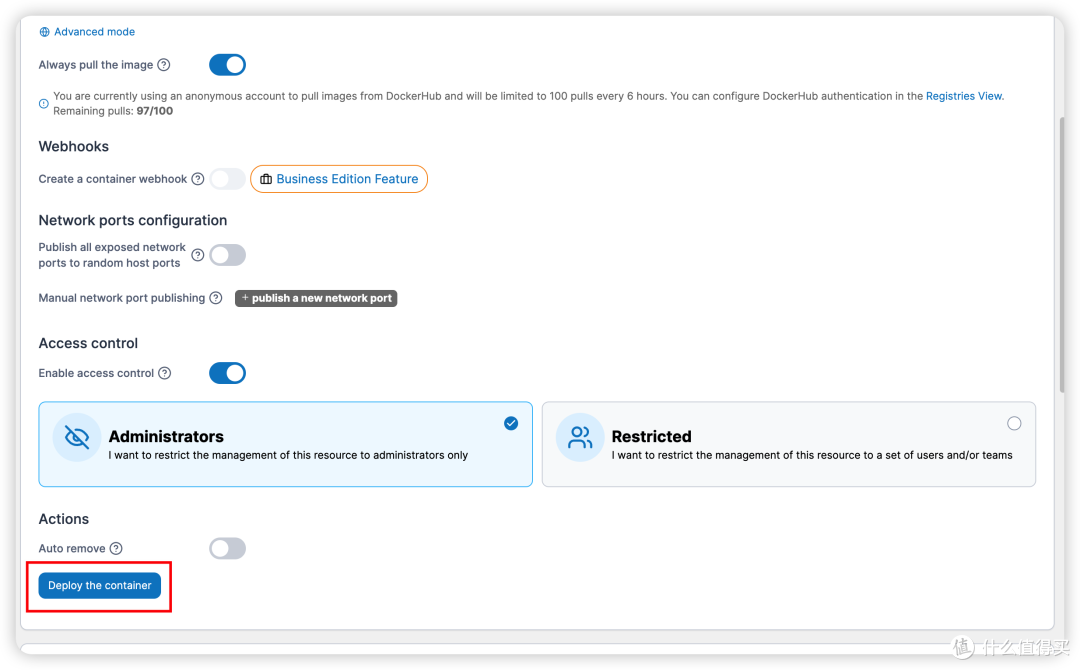
Task: Click help icon beside Manual network port publishing
Action: coord(216,297)
